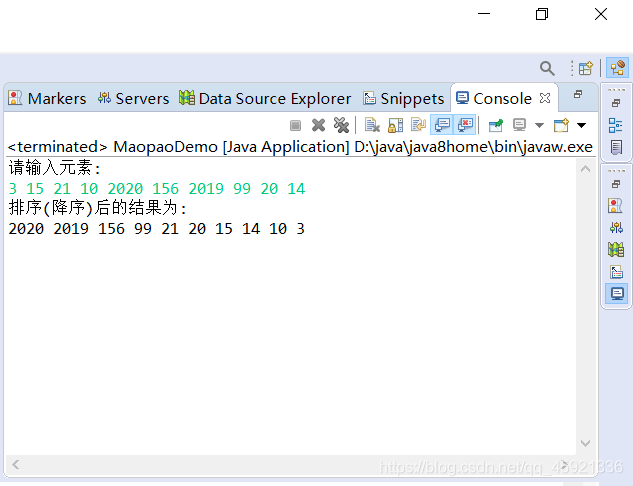This screenshot has width=633, height=486.
Task: Click the horizontal scrollbar left arrow
Action: point(16,465)
